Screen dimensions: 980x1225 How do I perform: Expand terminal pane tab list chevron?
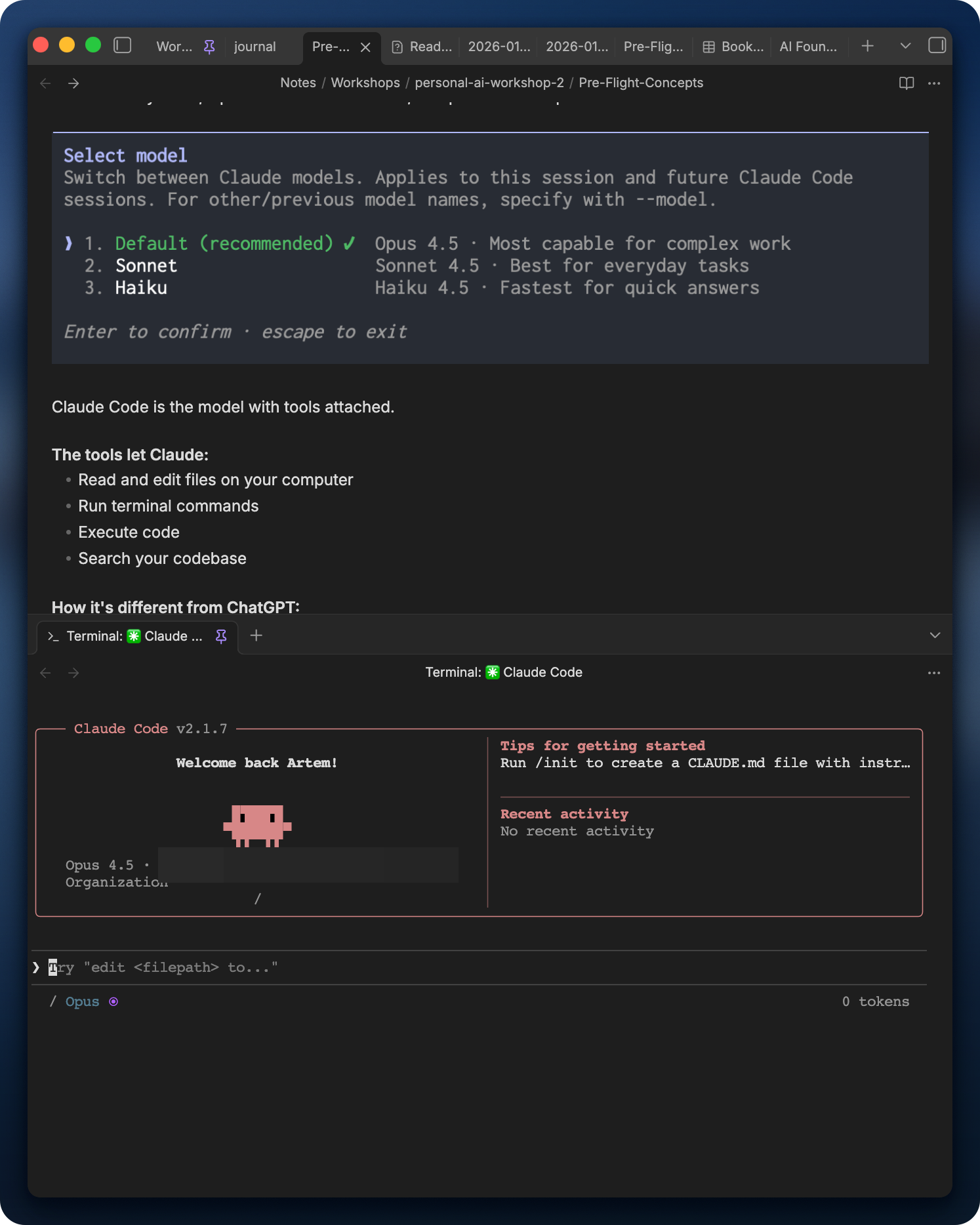click(935, 635)
